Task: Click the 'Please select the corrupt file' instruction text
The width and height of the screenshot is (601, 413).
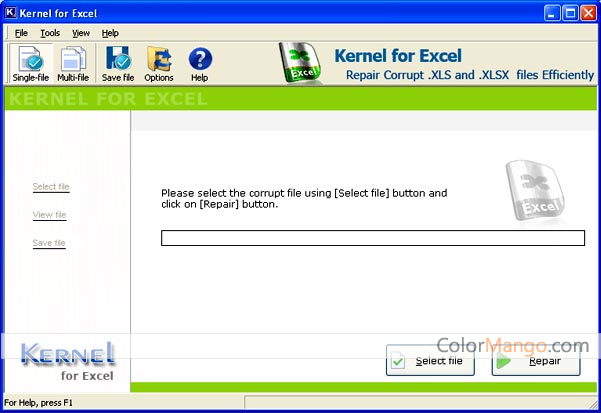Action: 304,198
